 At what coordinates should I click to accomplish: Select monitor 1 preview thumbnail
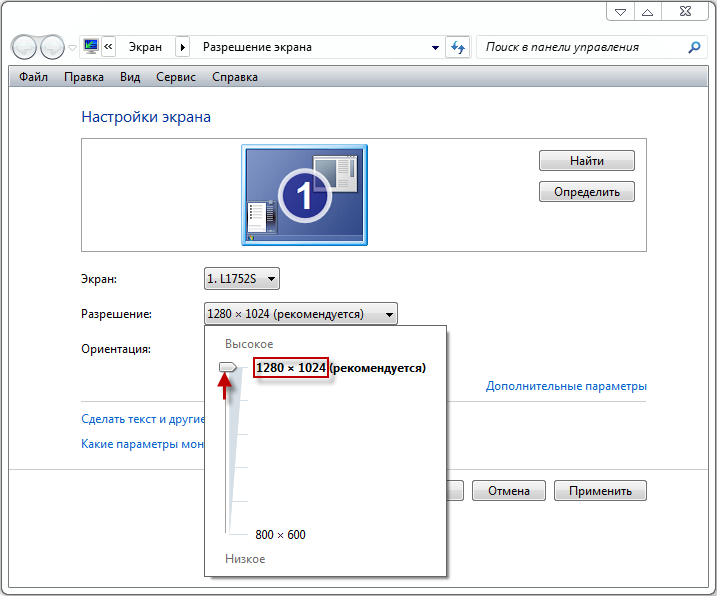pos(305,195)
